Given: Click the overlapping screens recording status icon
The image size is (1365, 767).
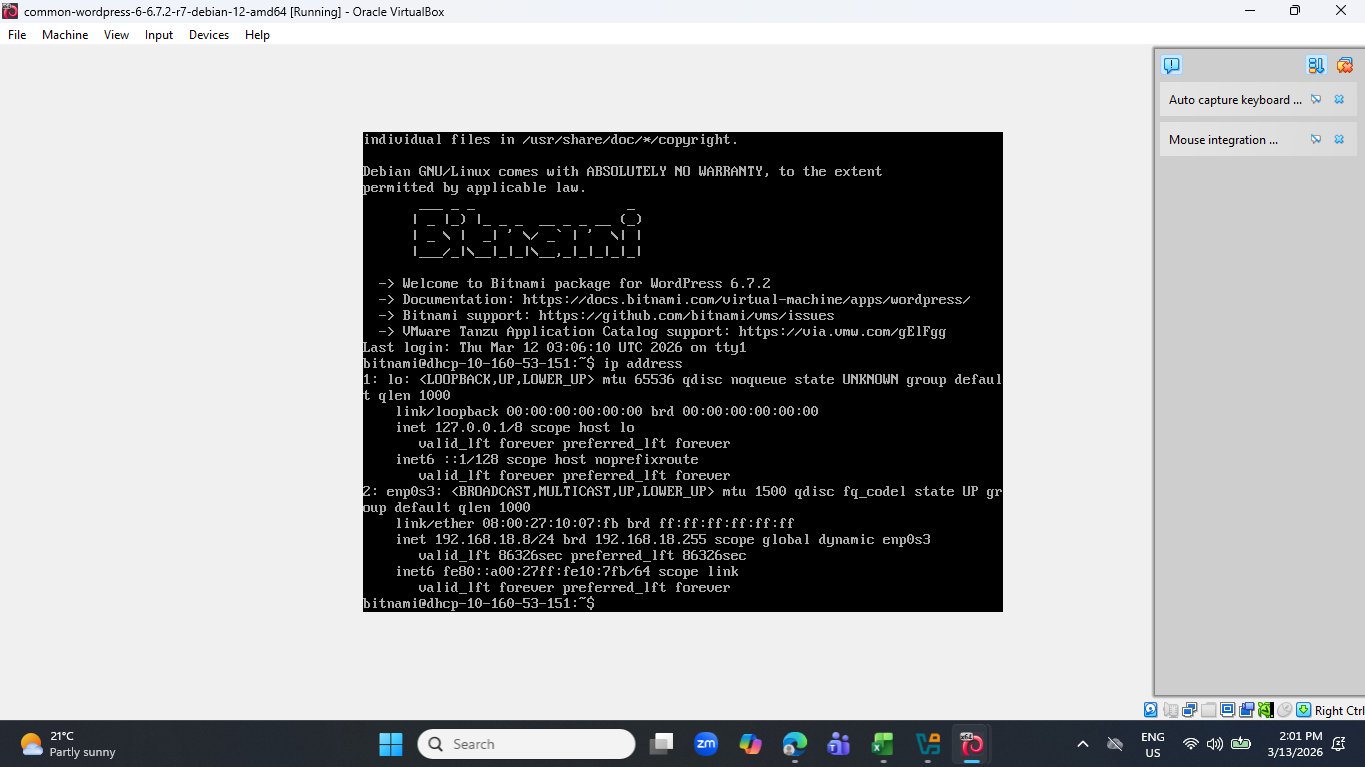Looking at the screenshot, I should point(1246,710).
